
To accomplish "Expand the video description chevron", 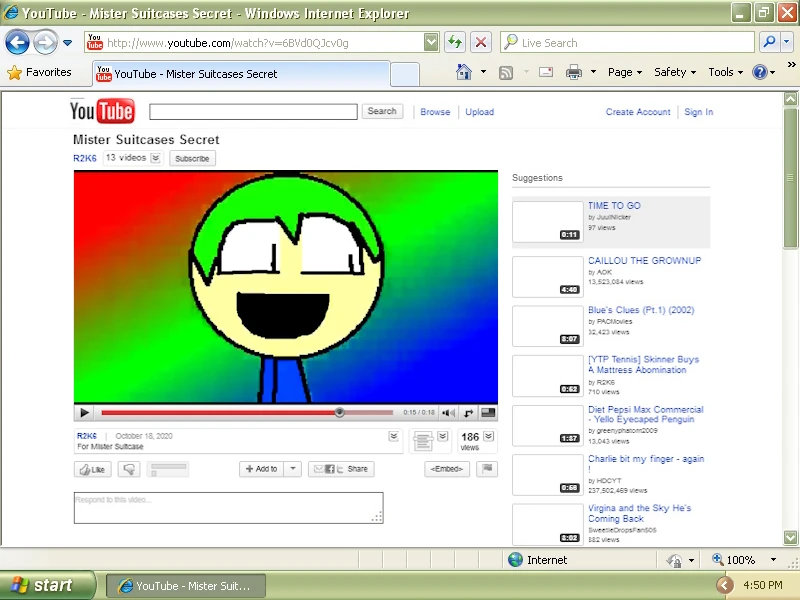I will click(393, 436).
